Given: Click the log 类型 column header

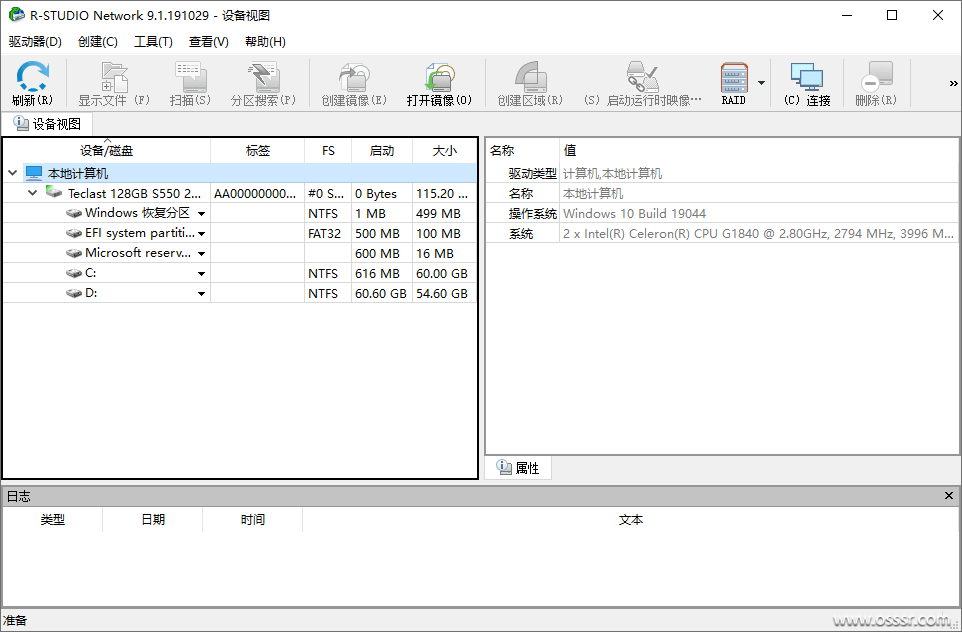Looking at the screenshot, I should click(53, 520).
